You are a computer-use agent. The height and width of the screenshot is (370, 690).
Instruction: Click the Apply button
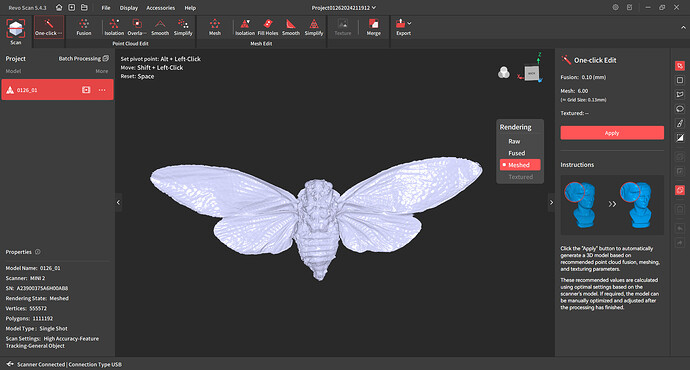click(612, 133)
